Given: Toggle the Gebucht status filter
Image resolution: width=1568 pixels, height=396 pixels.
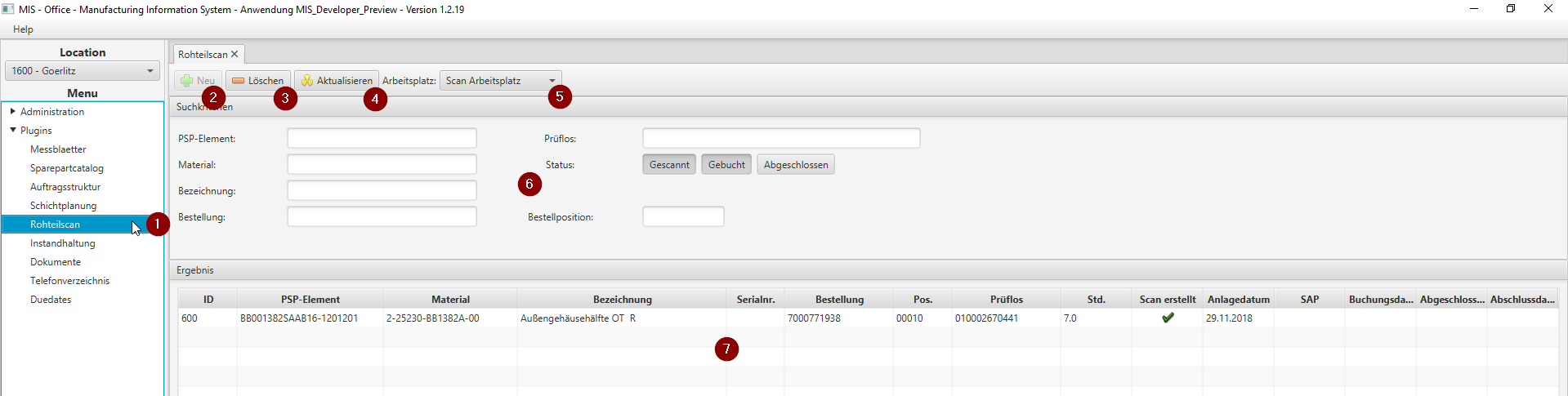Looking at the screenshot, I should pyautogui.click(x=726, y=165).
